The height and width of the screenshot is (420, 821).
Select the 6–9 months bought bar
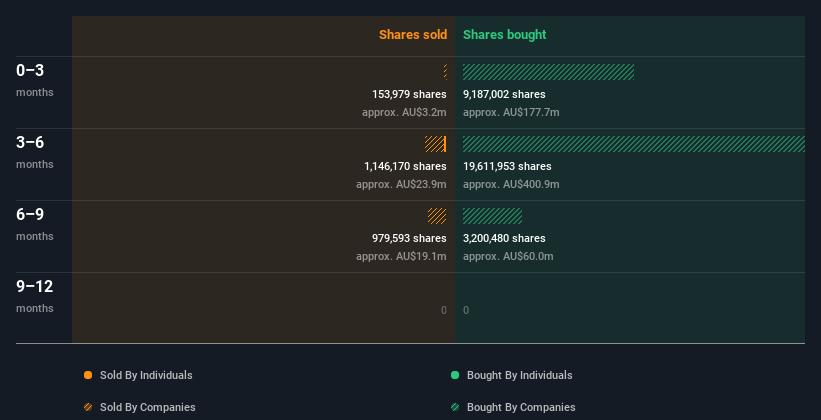point(492,216)
